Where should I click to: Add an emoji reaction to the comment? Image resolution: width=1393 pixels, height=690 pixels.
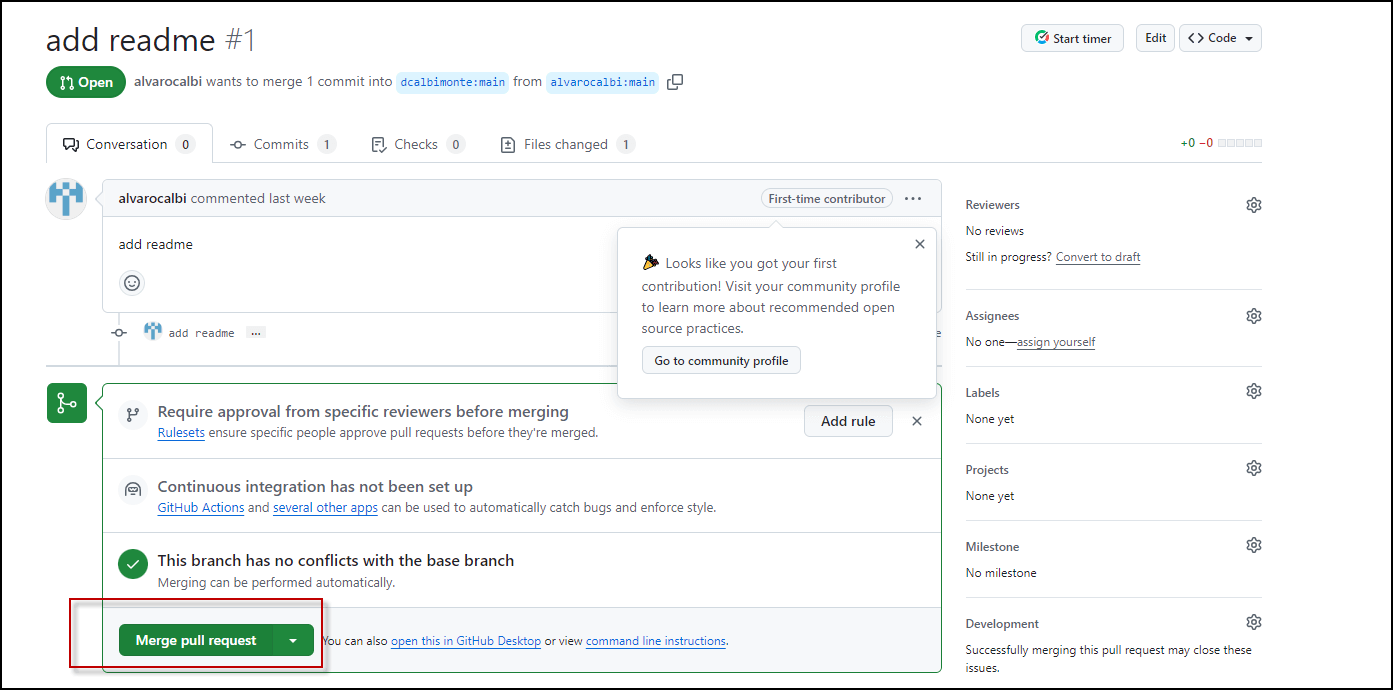[132, 283]
